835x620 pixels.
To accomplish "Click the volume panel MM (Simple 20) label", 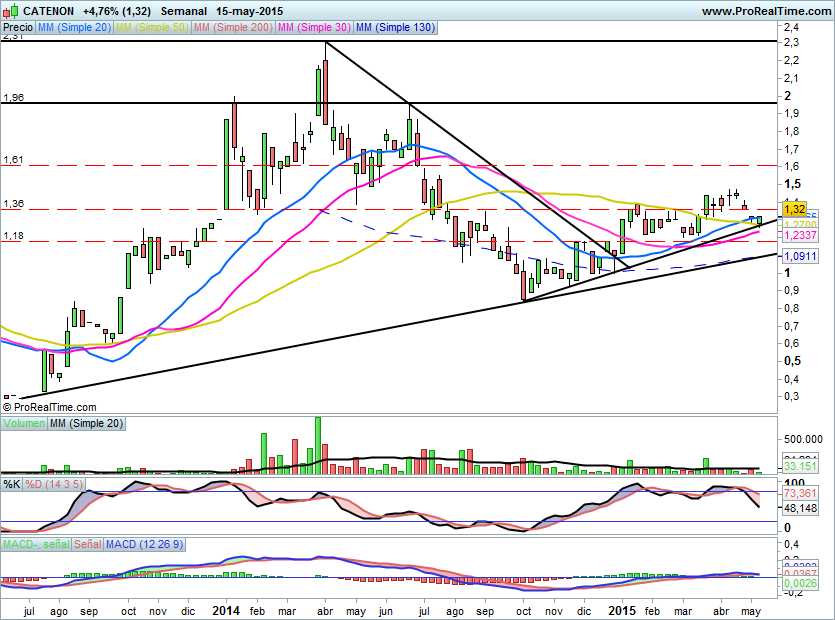I will (87, 425).
